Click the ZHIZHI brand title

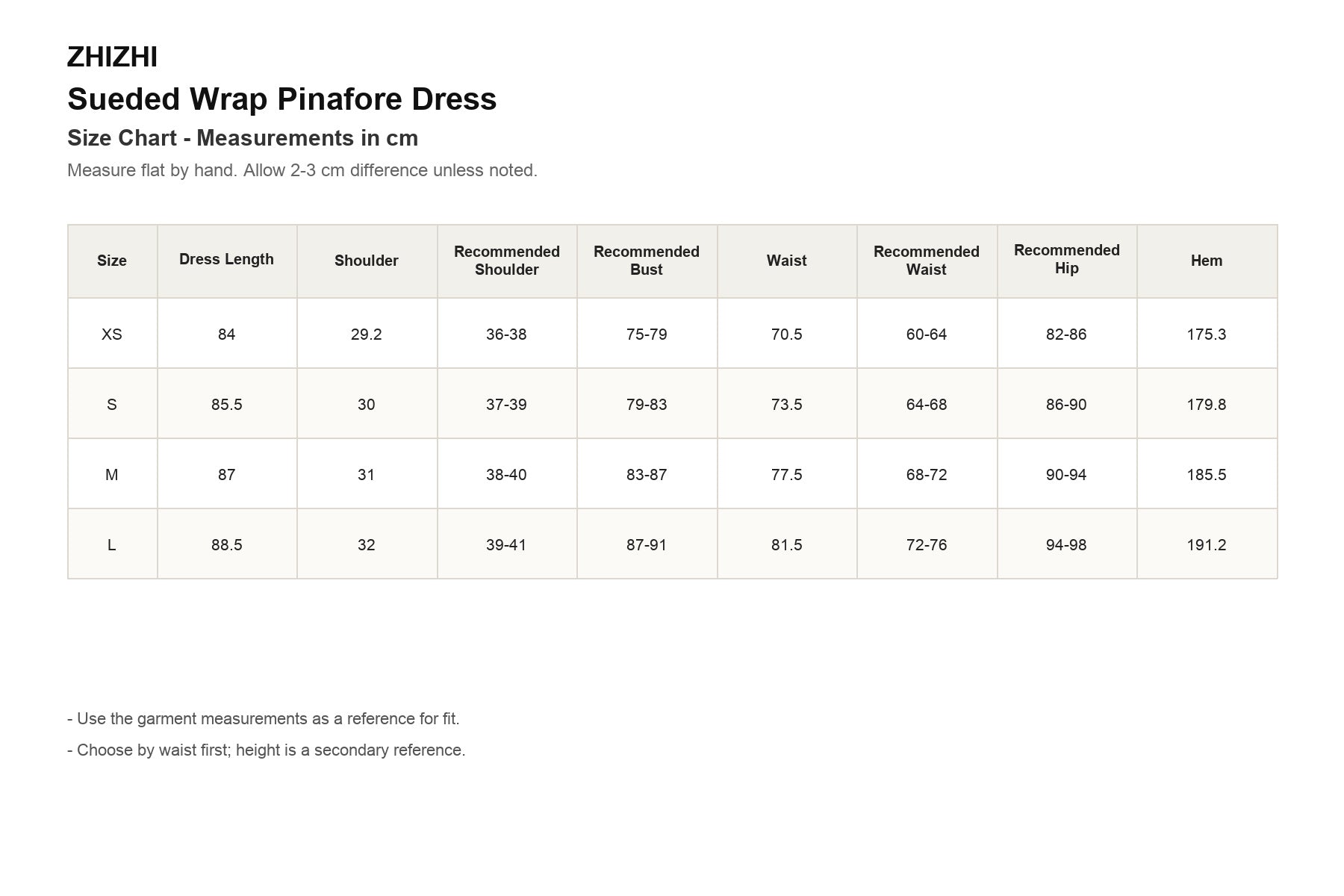click(112, 57)
